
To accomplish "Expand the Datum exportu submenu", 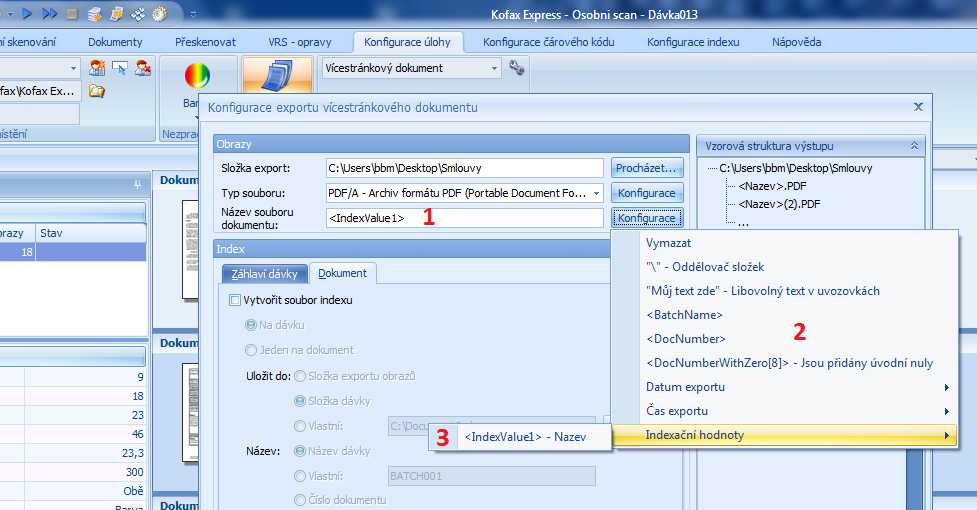I will pos(799,387).
